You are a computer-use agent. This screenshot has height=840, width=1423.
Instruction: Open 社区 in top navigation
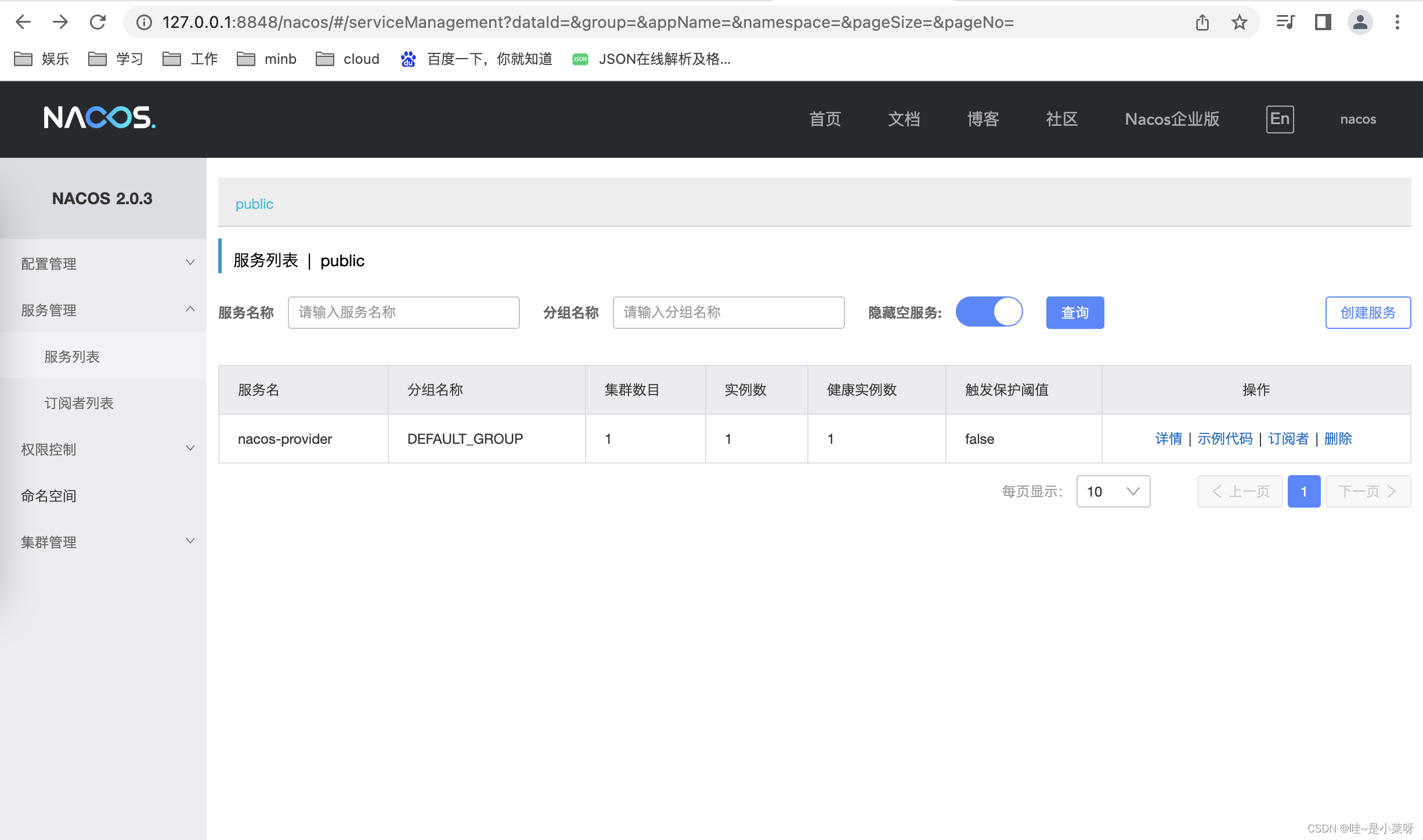[1062, 119]
